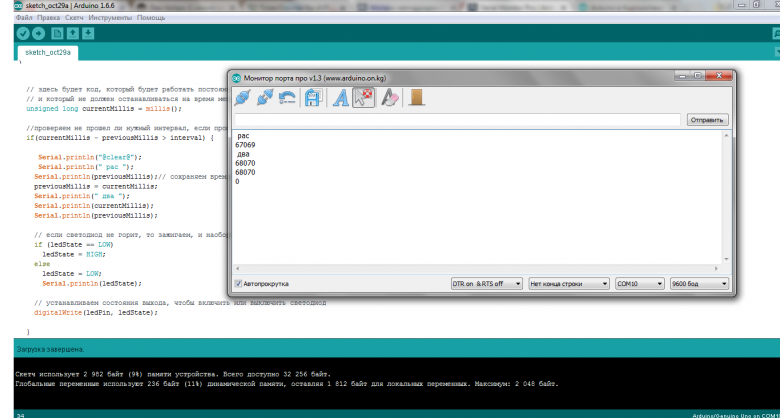
Task: Toggle the Автопрокрутка checkbox
Action: click(x=238, y=284)
